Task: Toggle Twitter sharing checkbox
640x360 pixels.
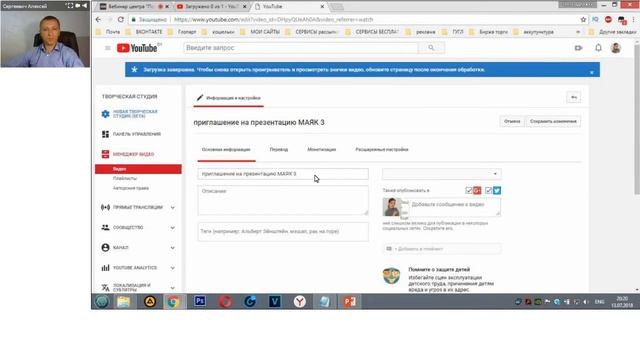Action: (488, 190)
